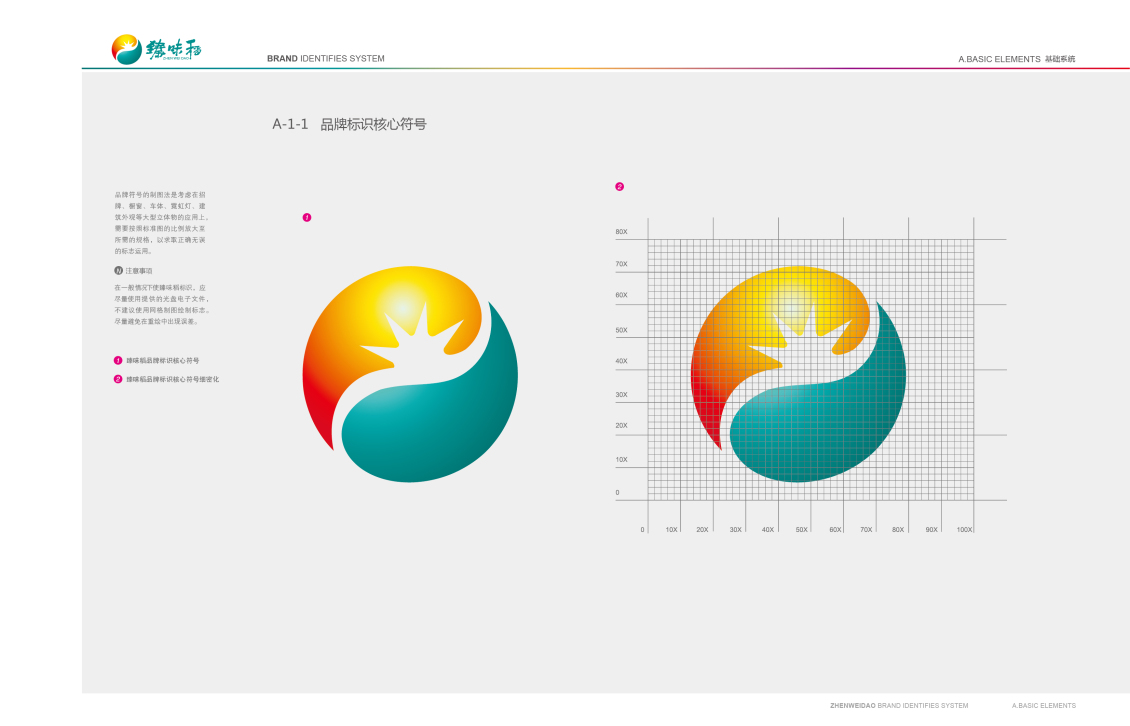Click the large sun-and-teal brand symbol without grid
Image resolution: width=1130 pixels, height=726 pixels.
click(x=410, y=374)
